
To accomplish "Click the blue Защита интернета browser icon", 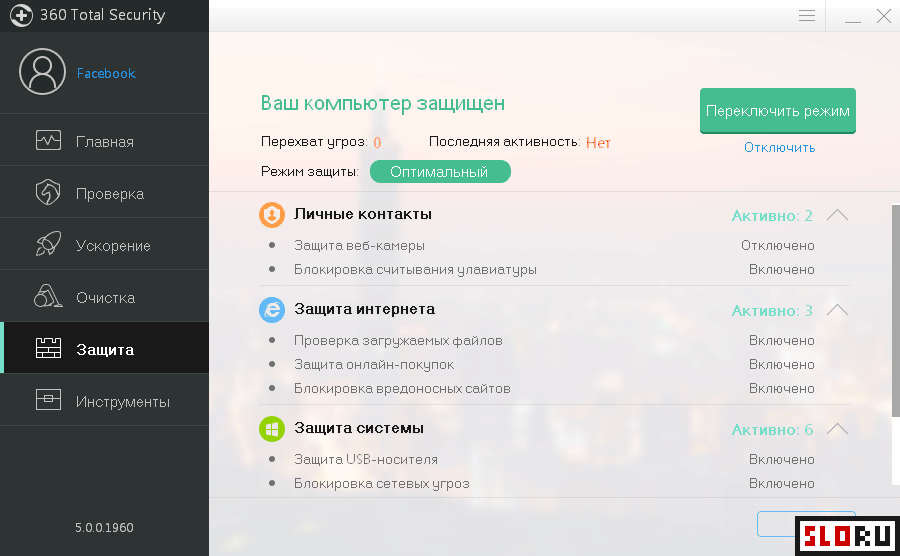I will pyautogui.click(x=271, y=310).
